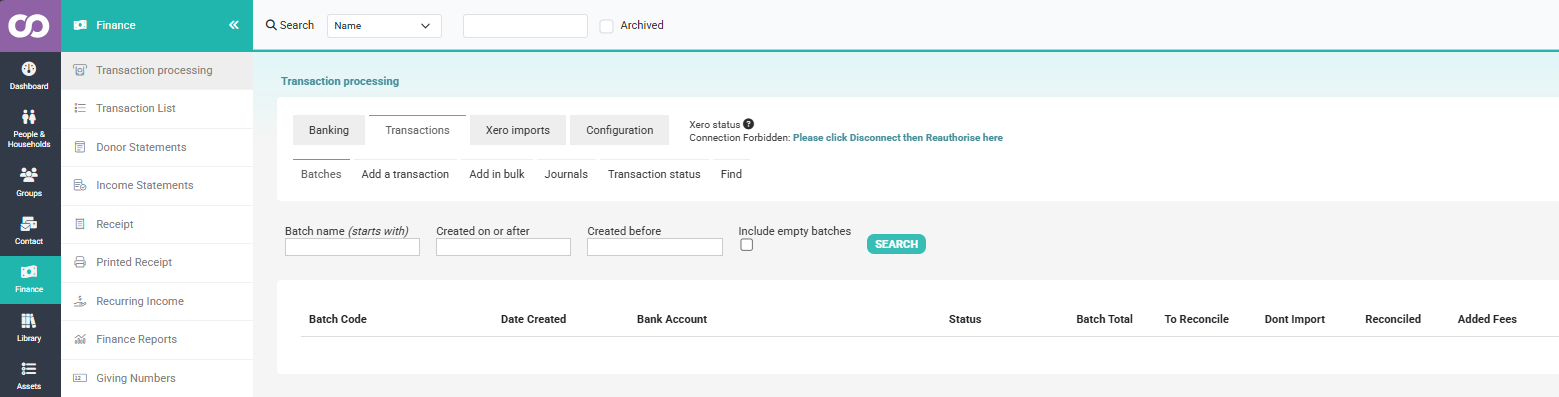Open Income Statements in sidebar

pos(157,185)
